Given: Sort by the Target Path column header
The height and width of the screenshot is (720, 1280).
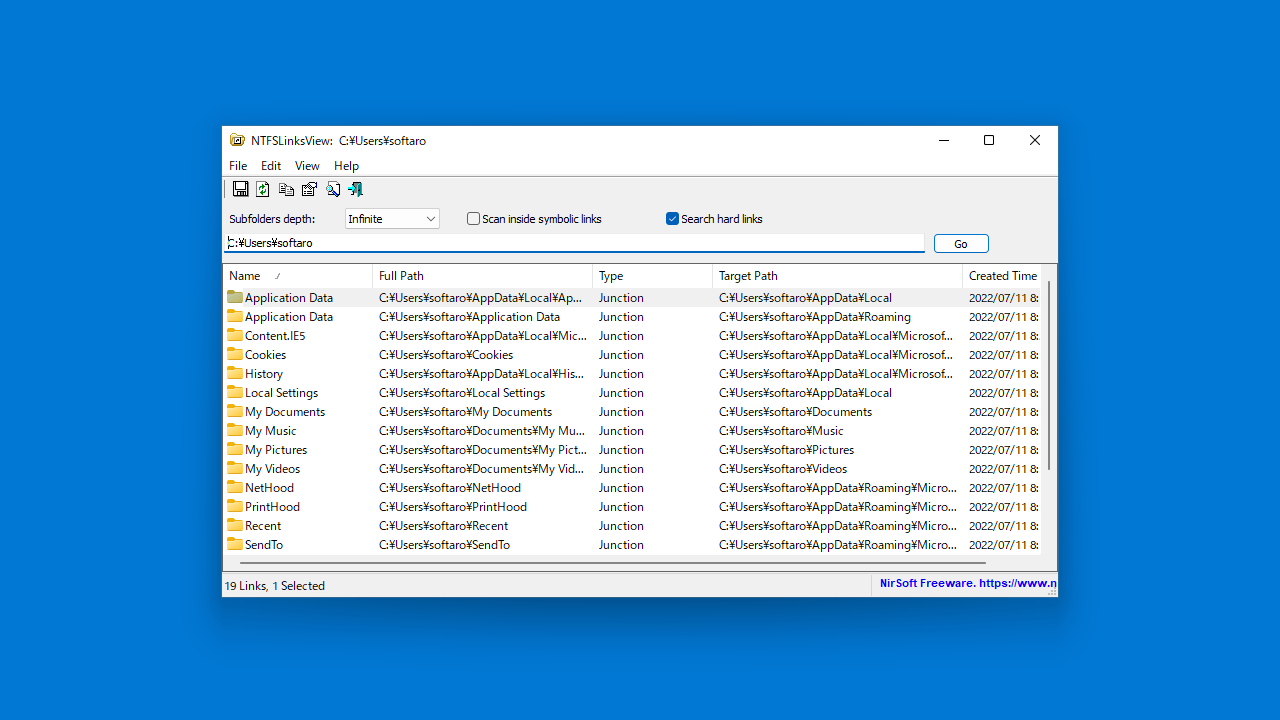Looking at the screenshot, I should [838, 276].
